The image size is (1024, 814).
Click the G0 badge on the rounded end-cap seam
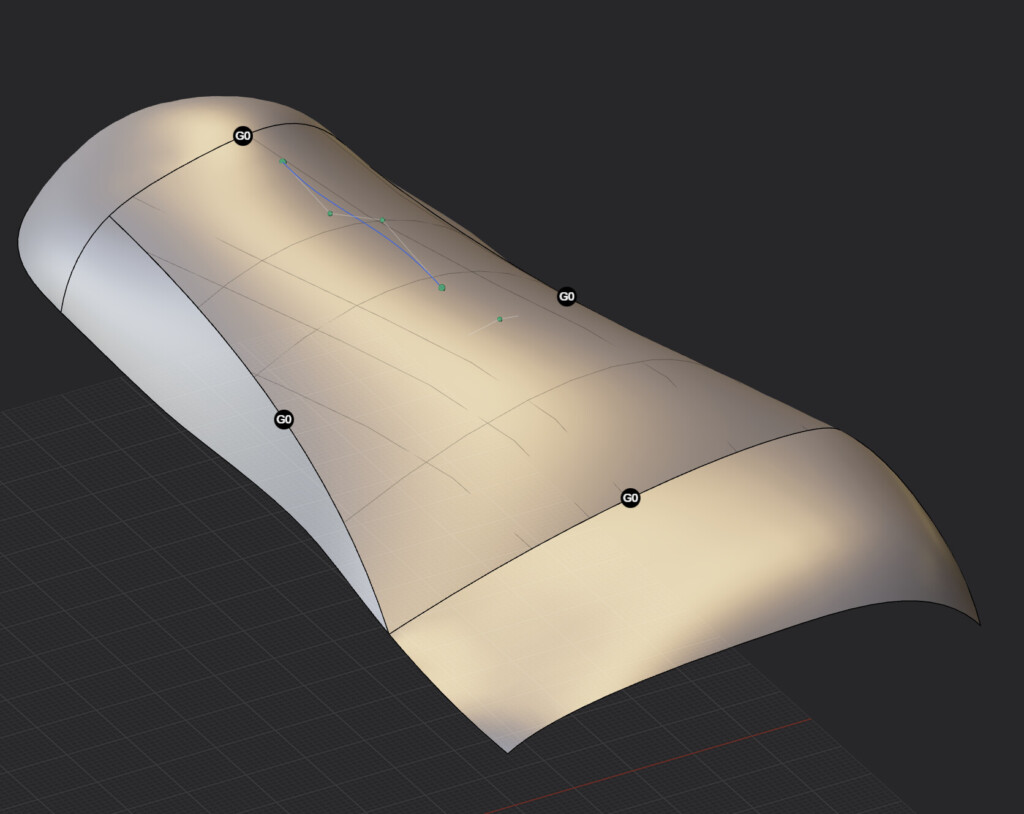(x=243, y=136)
